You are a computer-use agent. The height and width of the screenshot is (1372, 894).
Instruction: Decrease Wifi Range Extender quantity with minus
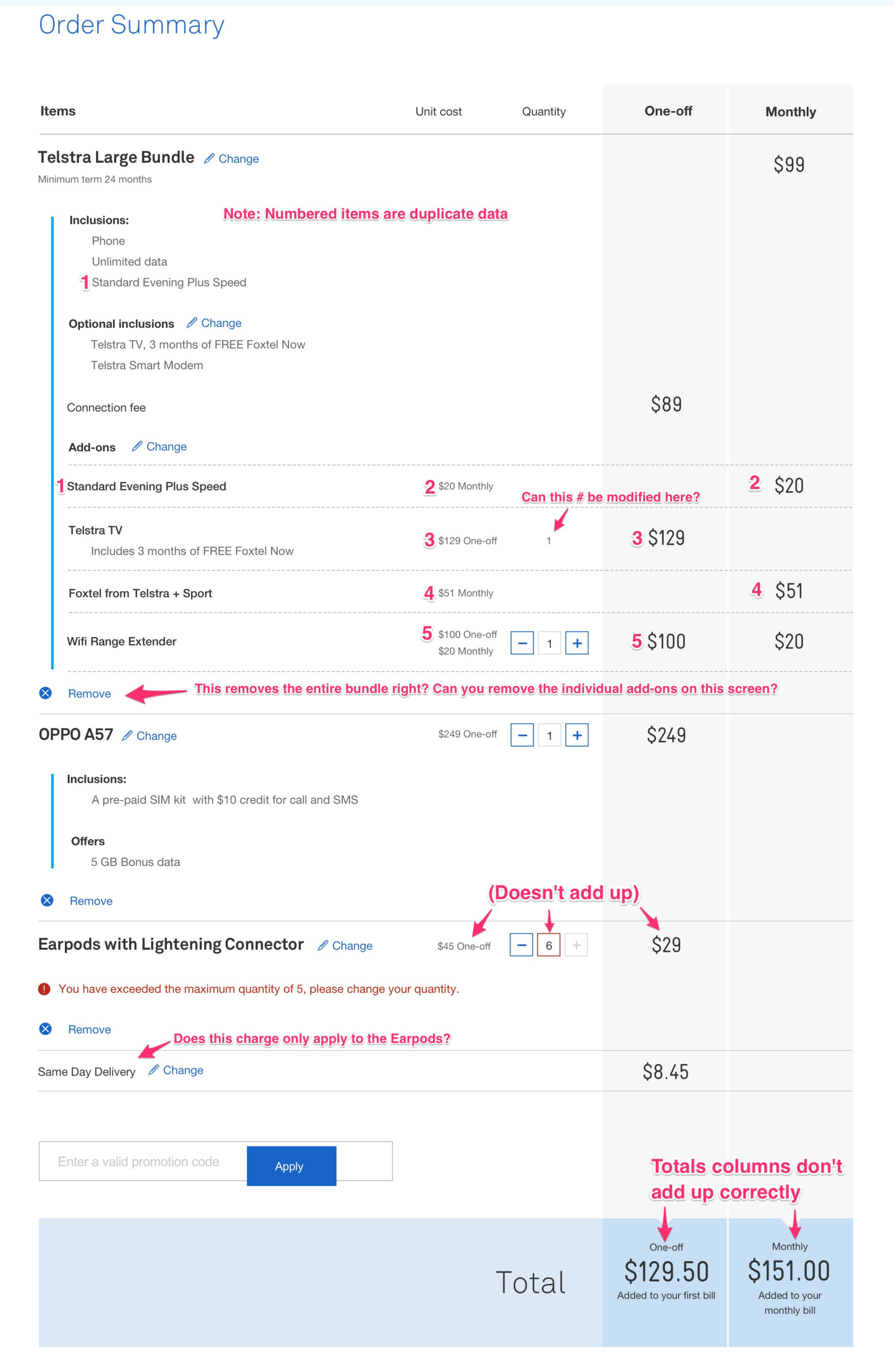522,643
